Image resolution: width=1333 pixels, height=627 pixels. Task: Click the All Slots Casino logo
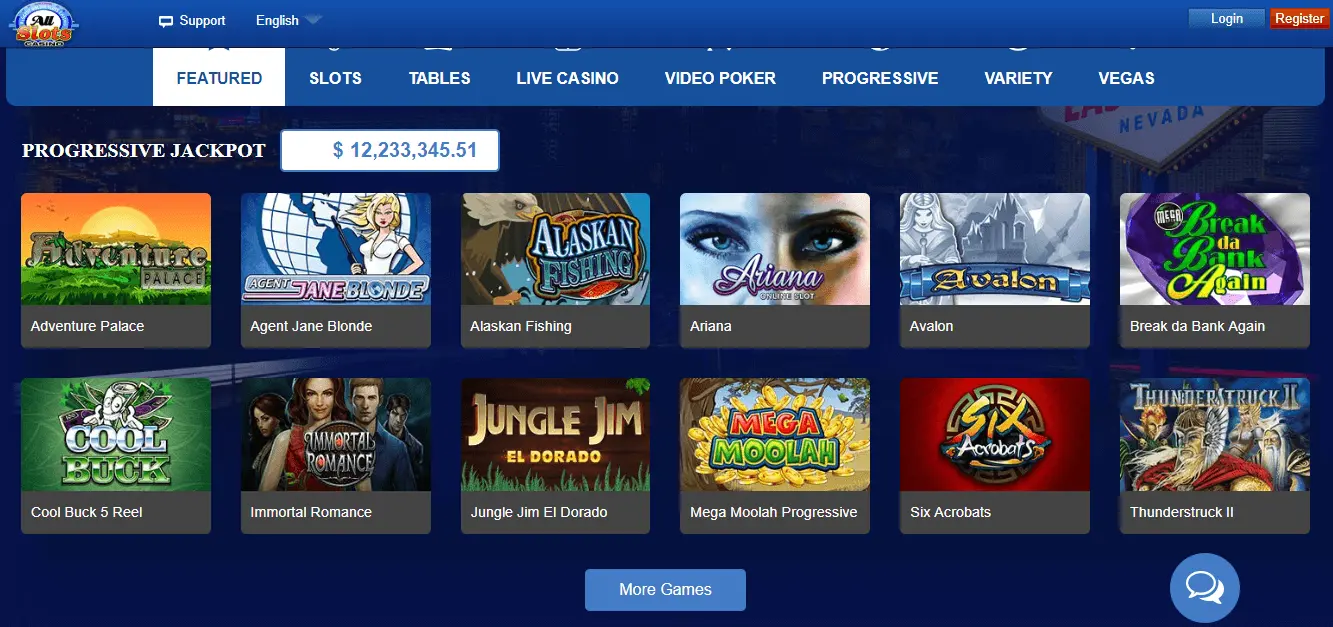(40, 22)
